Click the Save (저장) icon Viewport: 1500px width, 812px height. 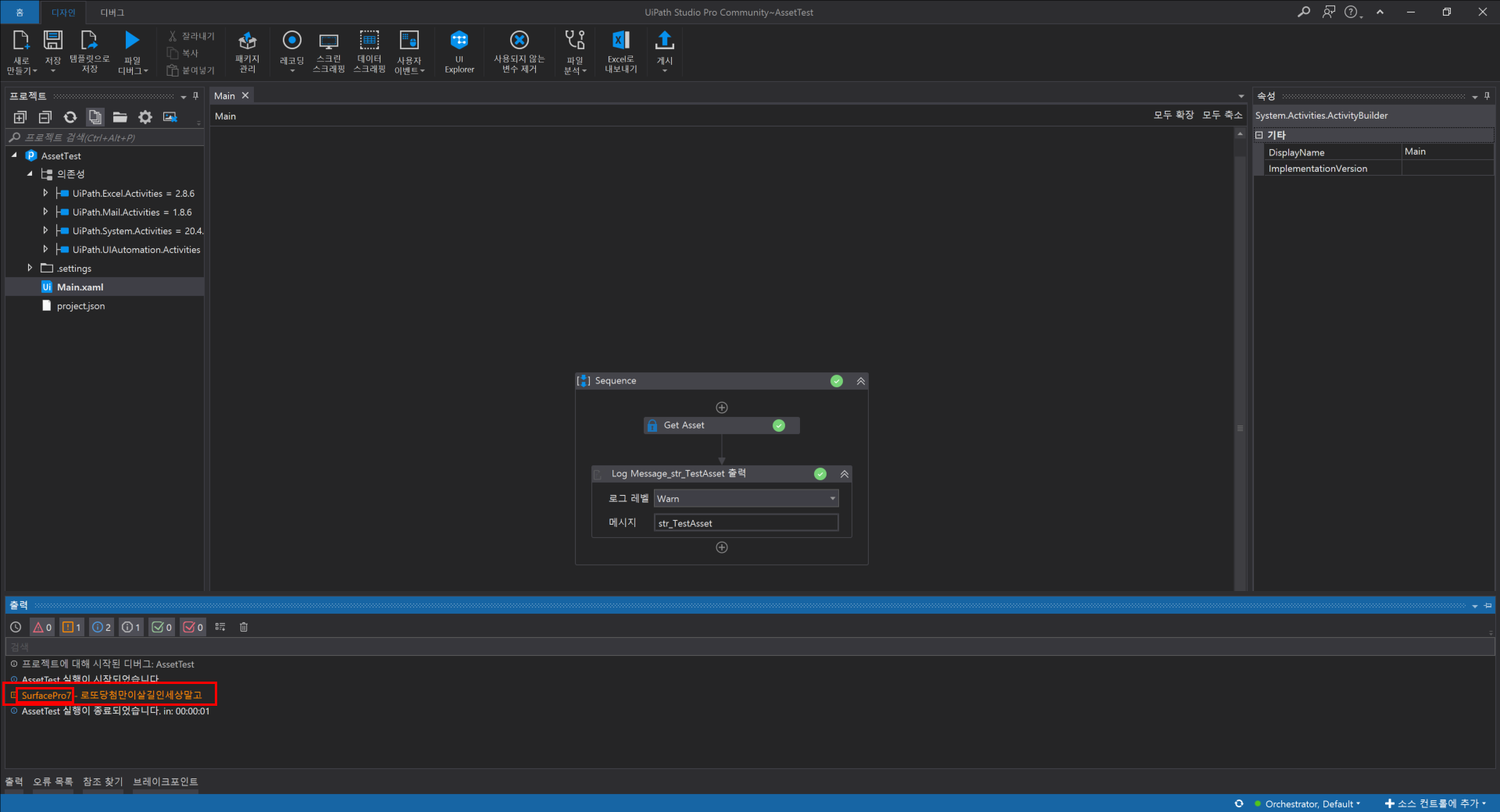coord(52,41)
